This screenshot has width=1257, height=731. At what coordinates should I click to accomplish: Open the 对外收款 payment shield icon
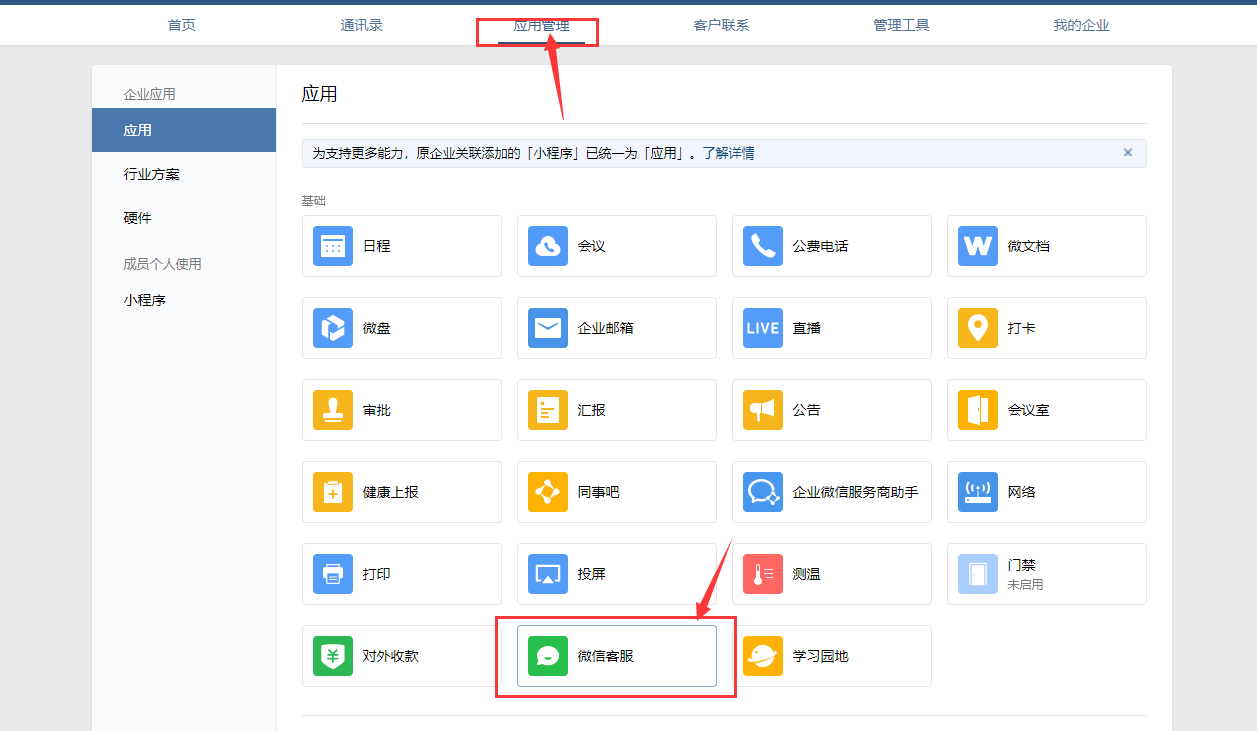(333, 656)
